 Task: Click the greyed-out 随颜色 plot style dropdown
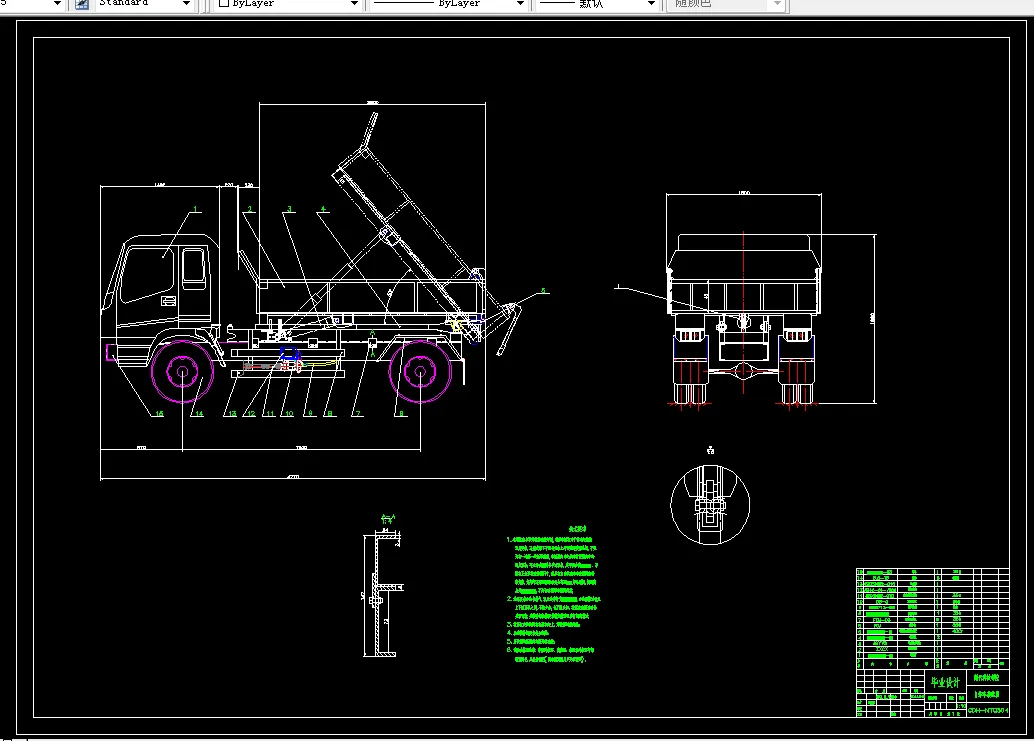tap(725, 3)
